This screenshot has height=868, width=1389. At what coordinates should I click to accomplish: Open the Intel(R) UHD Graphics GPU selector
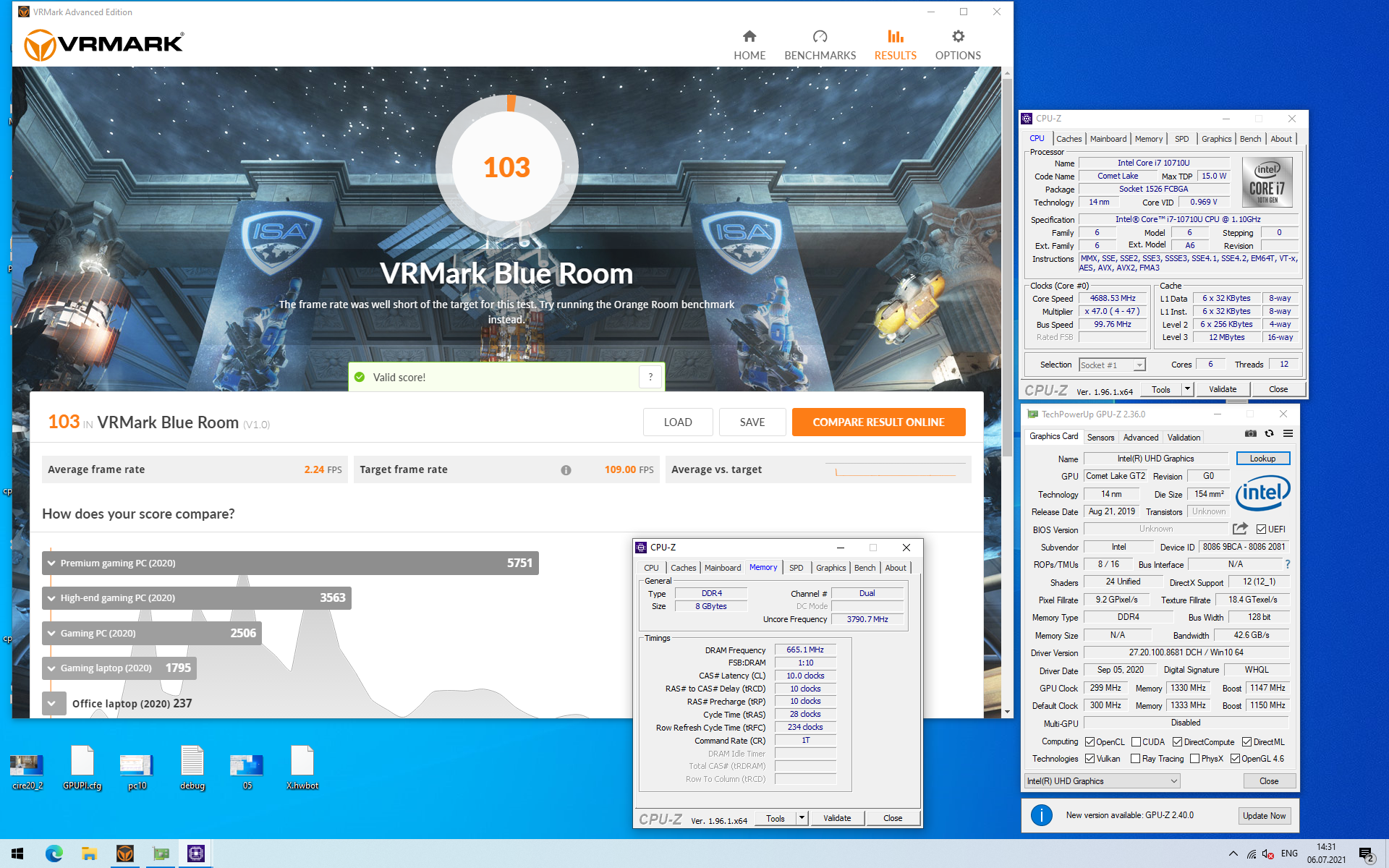1103,781
